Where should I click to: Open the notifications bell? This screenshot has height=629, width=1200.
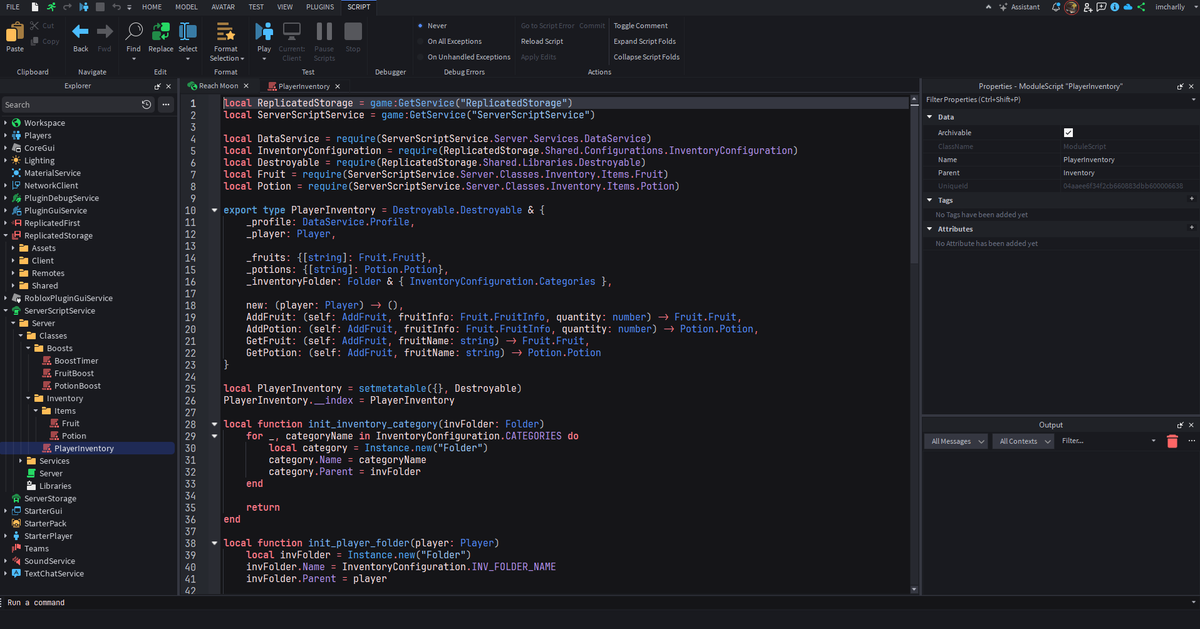click(1058, 7)
